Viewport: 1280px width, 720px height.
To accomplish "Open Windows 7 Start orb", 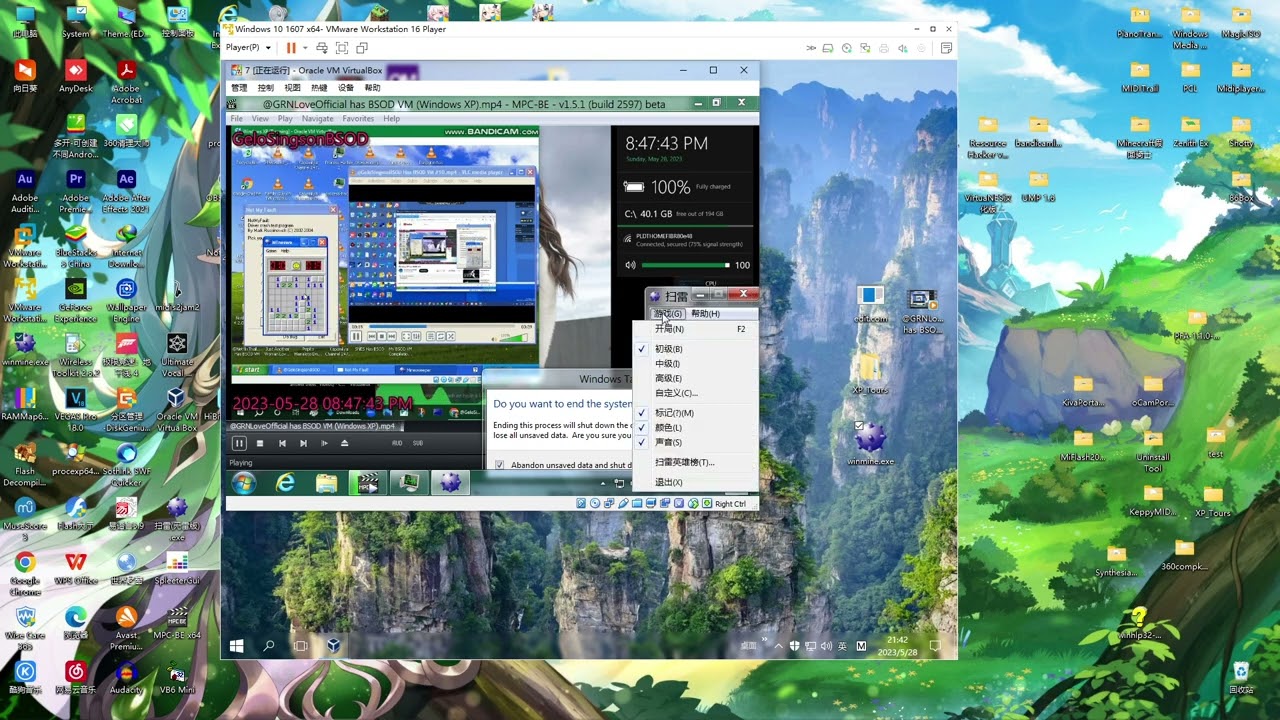I will coord(244,483).
